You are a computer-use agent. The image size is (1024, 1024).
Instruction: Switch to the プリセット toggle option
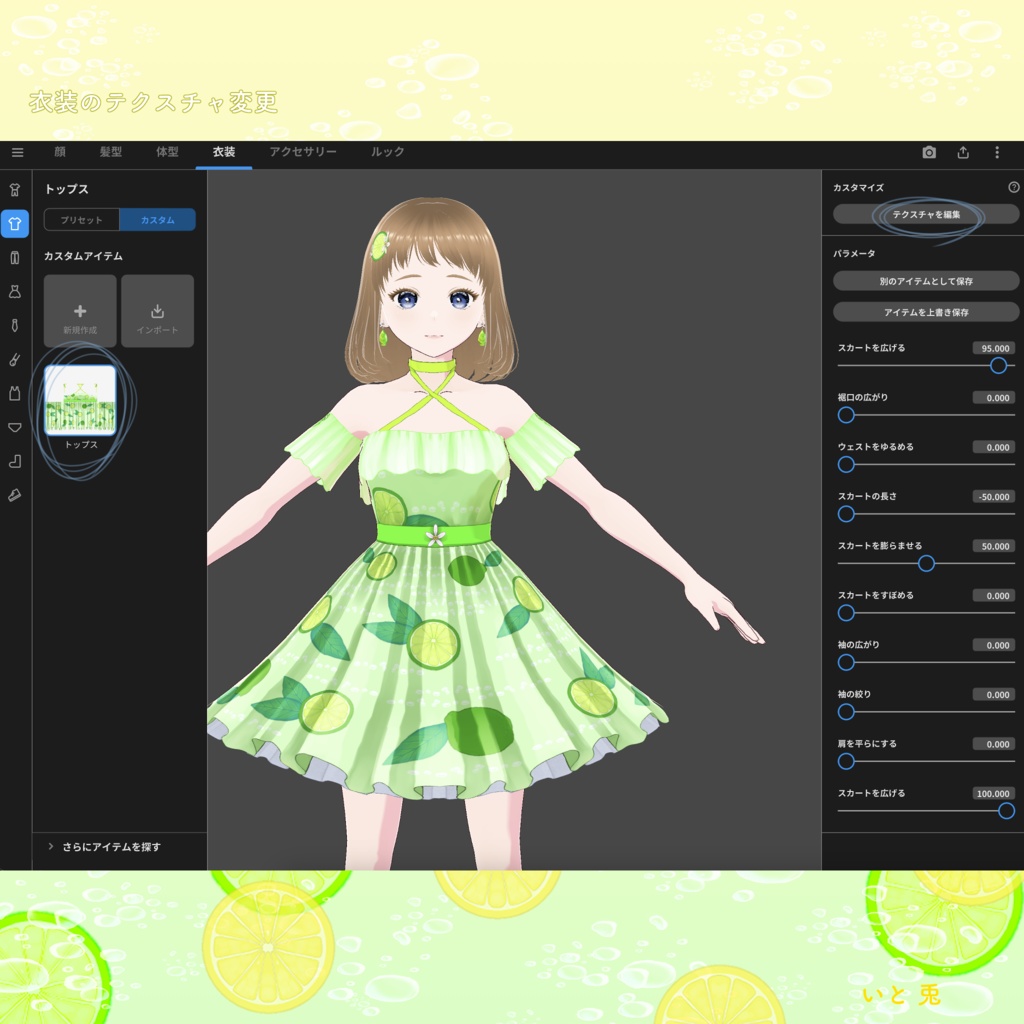click(80, 219)
